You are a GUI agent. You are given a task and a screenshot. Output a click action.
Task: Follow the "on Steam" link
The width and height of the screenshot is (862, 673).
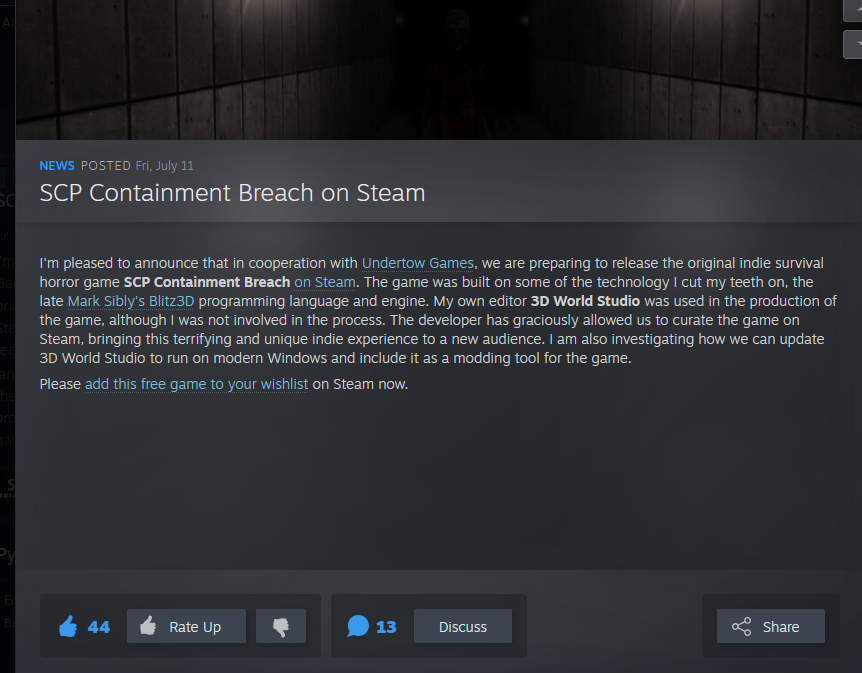tap(325, 282)
